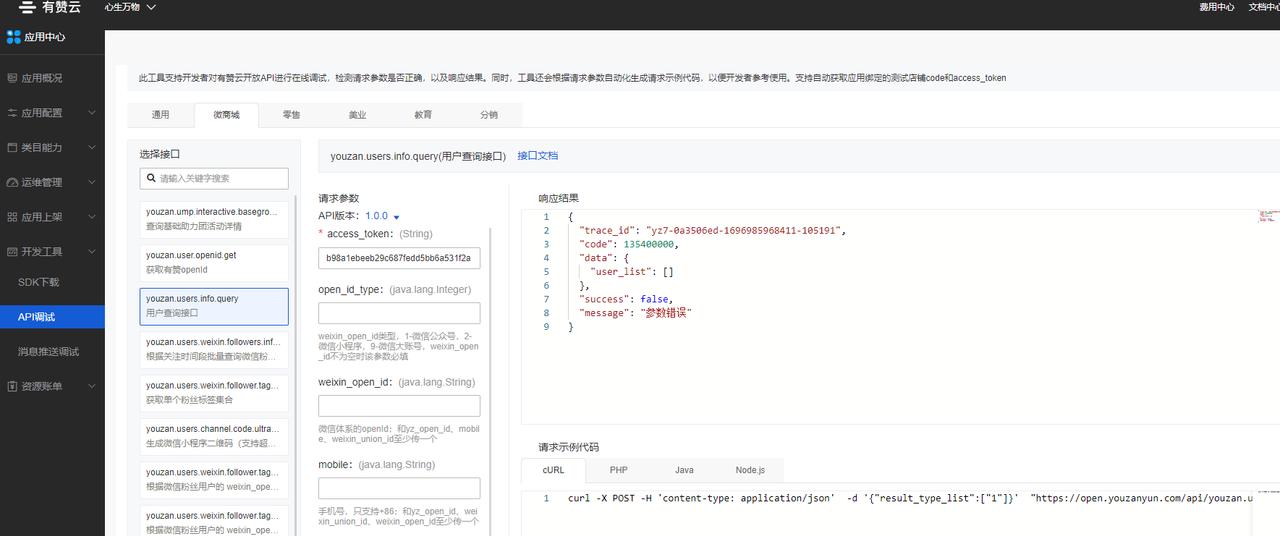Click the access_token input field
Screen dimensions: 1280x536
(399, 258)
